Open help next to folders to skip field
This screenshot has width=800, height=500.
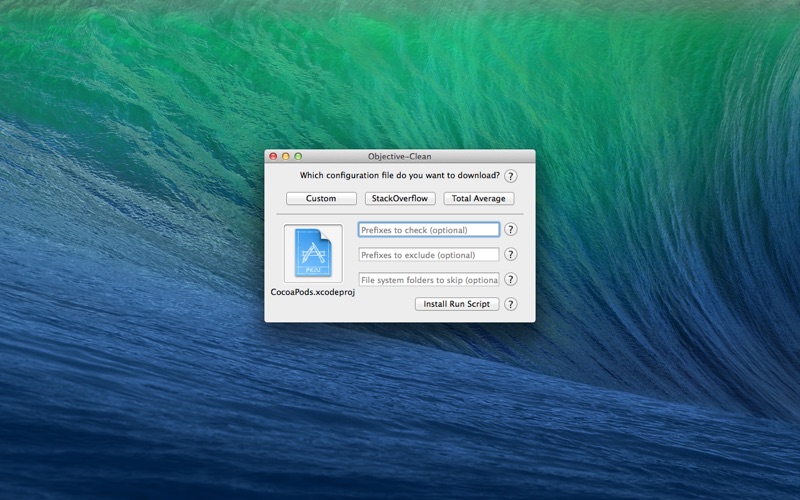(510, 280)
